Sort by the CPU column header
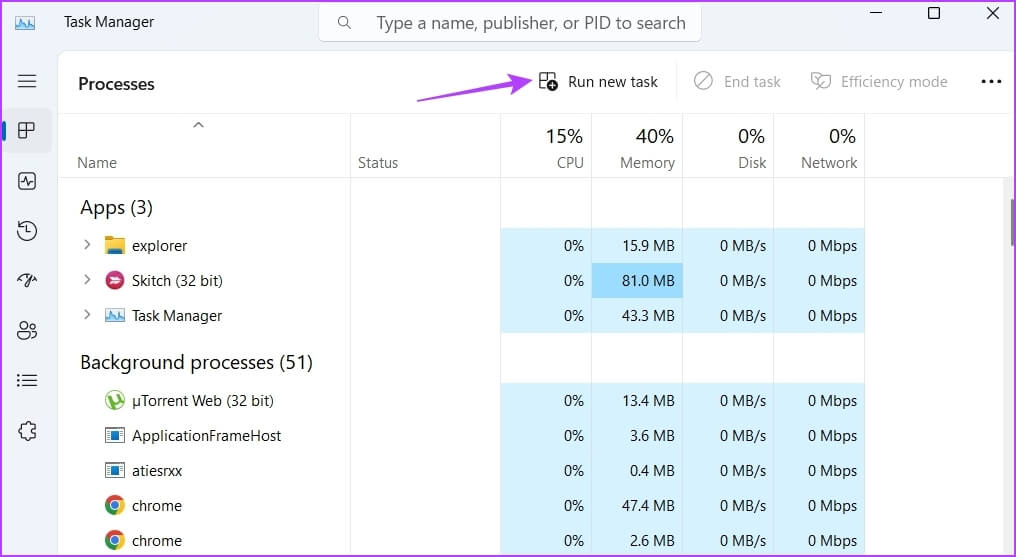Viewport: 1016px width, 557px height. click(x=546, y=146)
